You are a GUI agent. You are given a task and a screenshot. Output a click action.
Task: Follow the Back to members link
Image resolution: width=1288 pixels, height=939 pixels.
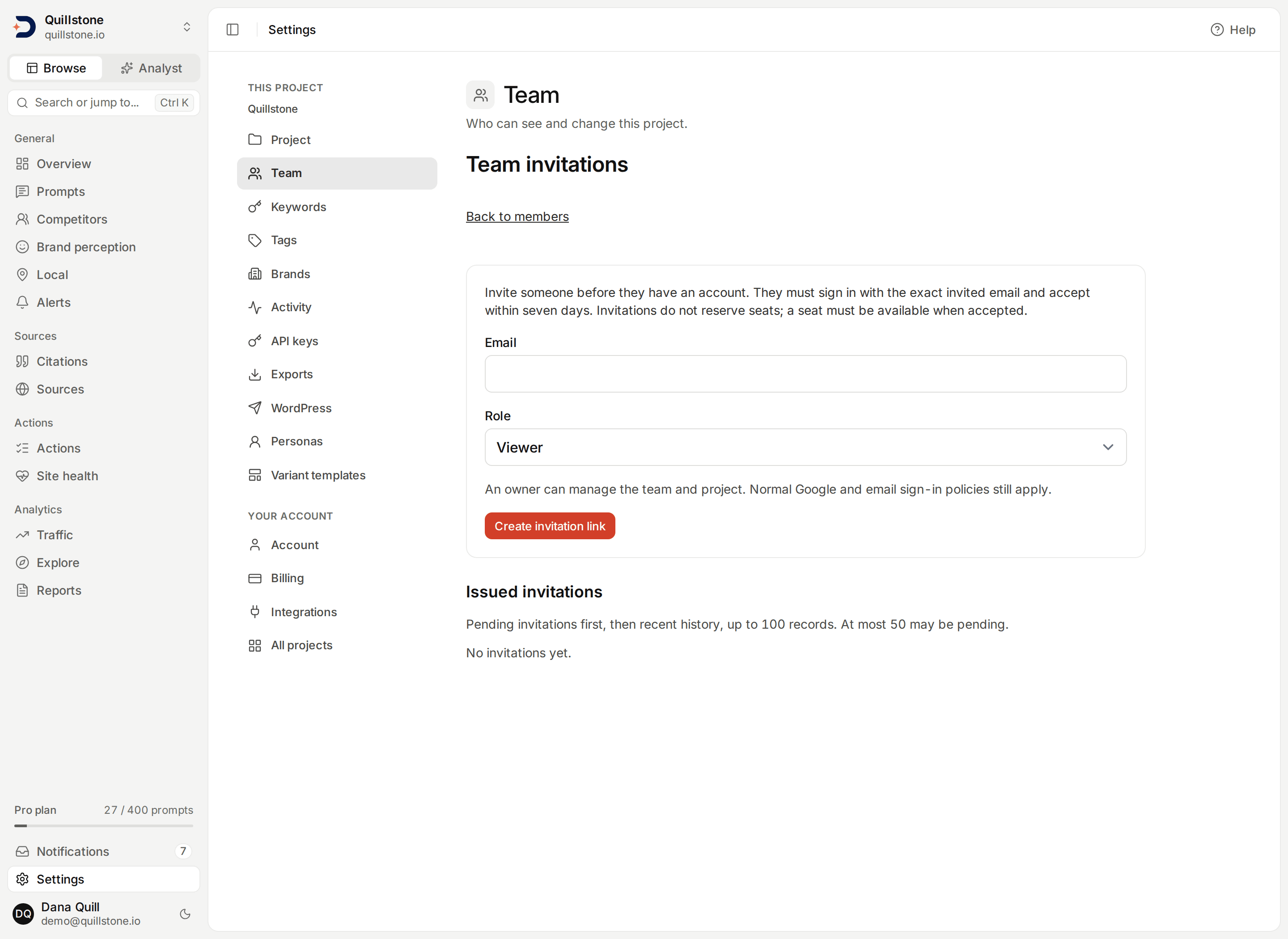click(517, 216)
